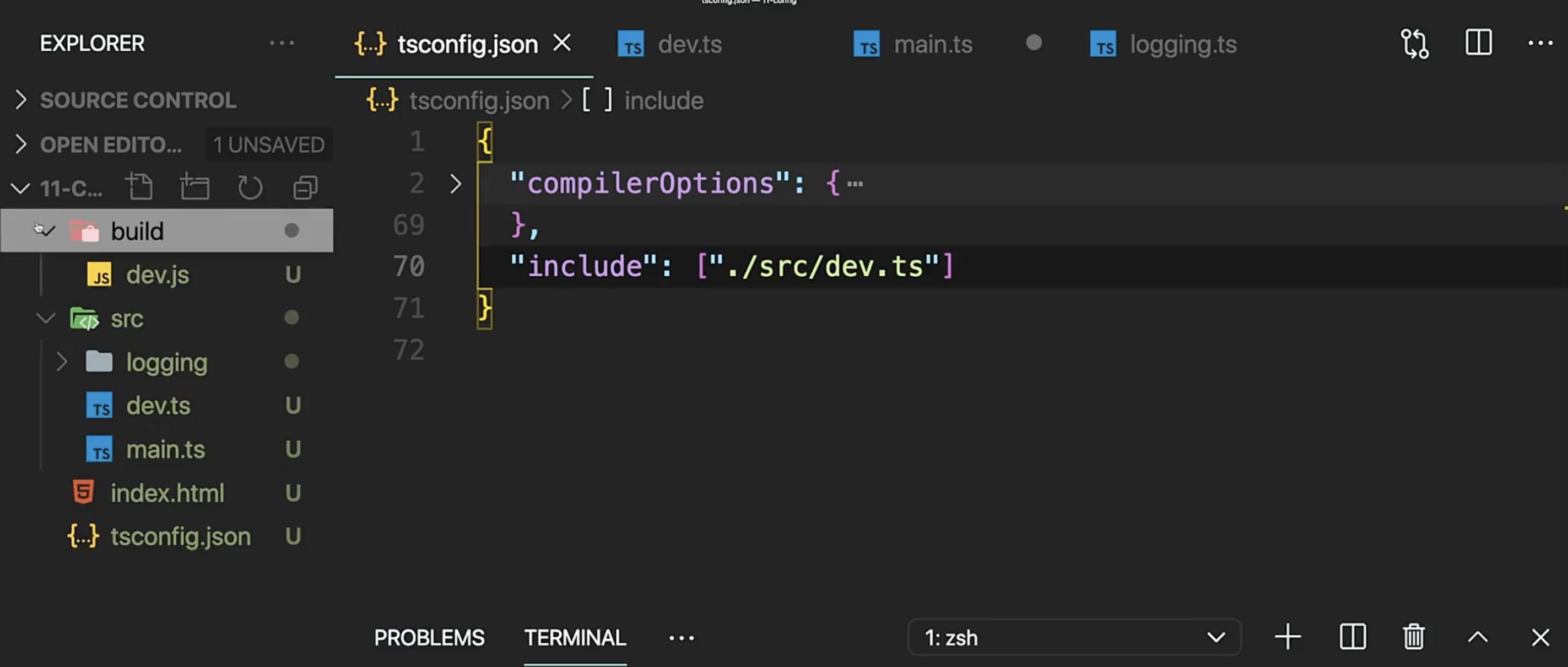The height and width of the screenshot is (667, 1568).
Task: Click the New Folder icon in explorer
Action: tap(195, 187)
